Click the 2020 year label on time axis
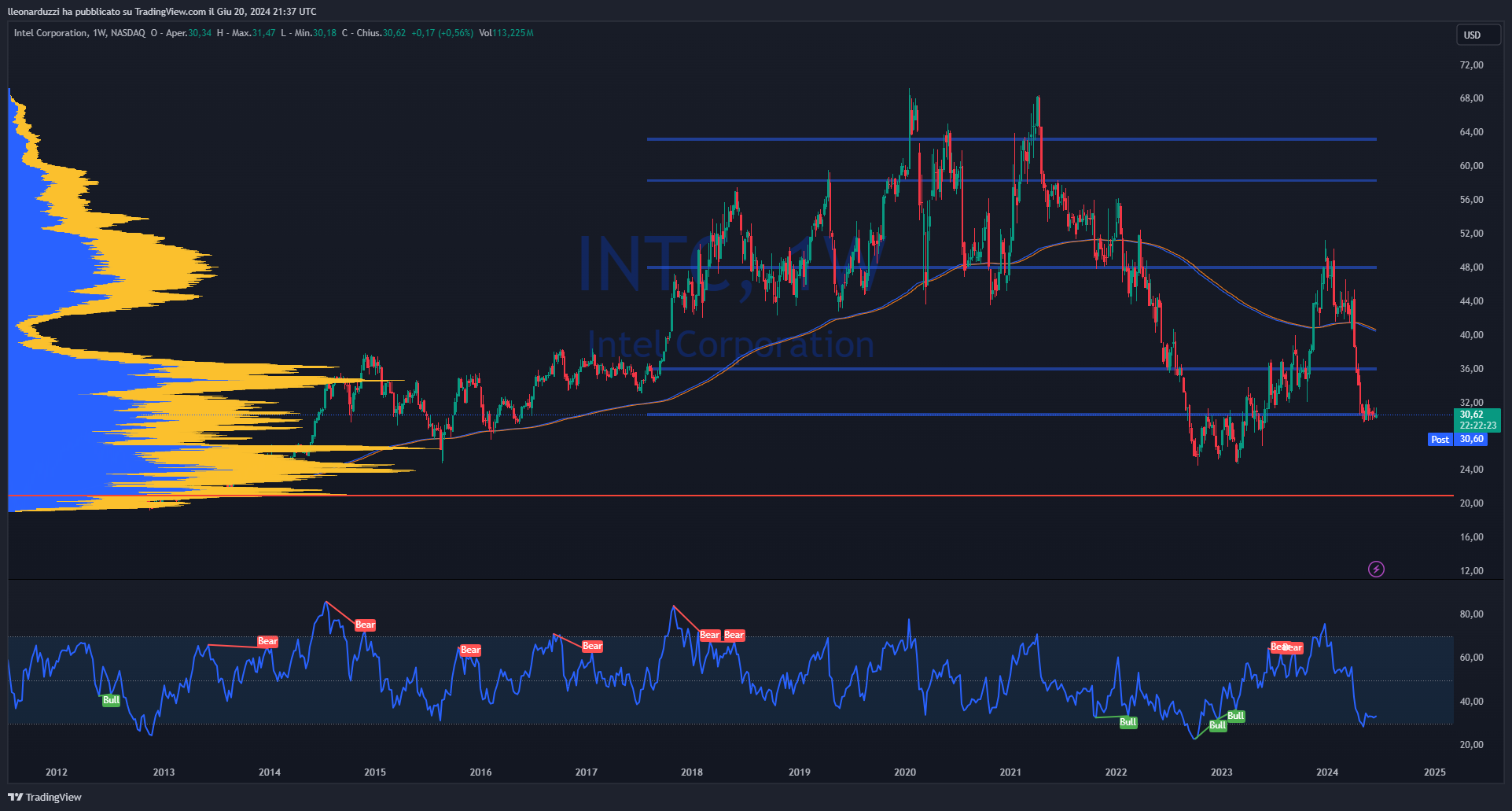Screen dimensions: 1512x811 pyautogui.click(x=905, y=772)
